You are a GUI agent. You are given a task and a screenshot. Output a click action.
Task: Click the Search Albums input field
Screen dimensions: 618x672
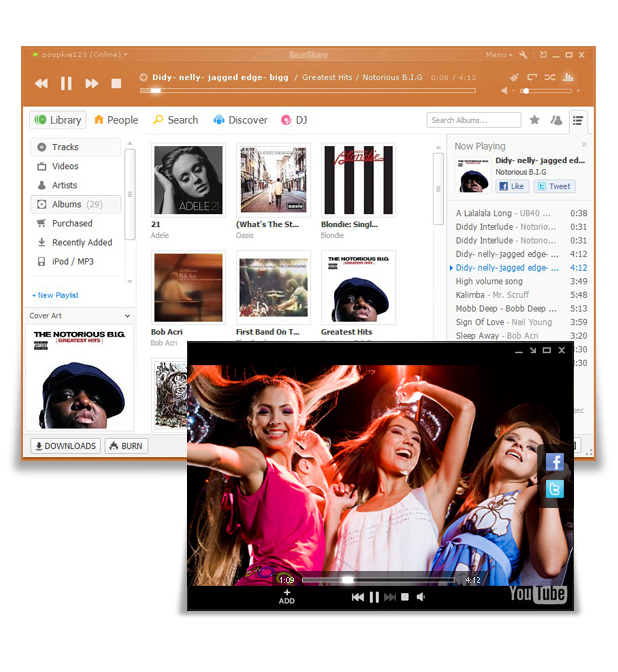(x=474, y=120)
